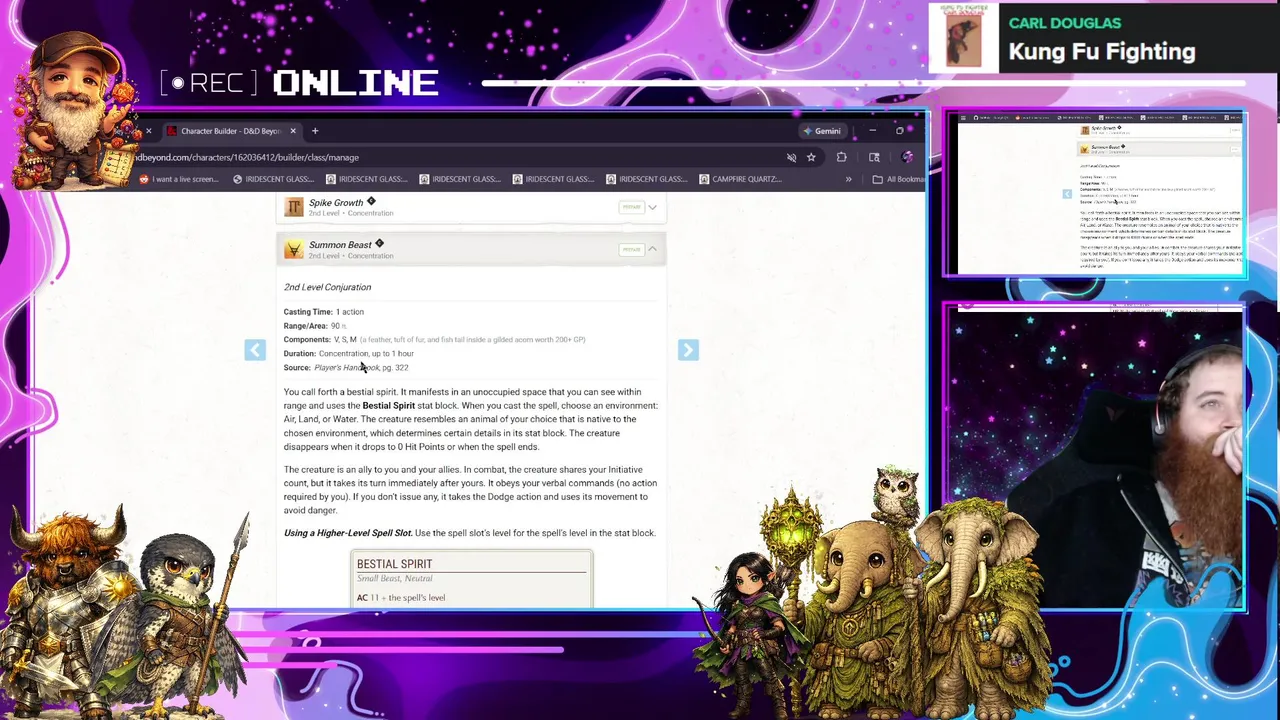Click the Summon Beast spell title
Viewport: 1280px width, 720px height.
click(340, 244)
